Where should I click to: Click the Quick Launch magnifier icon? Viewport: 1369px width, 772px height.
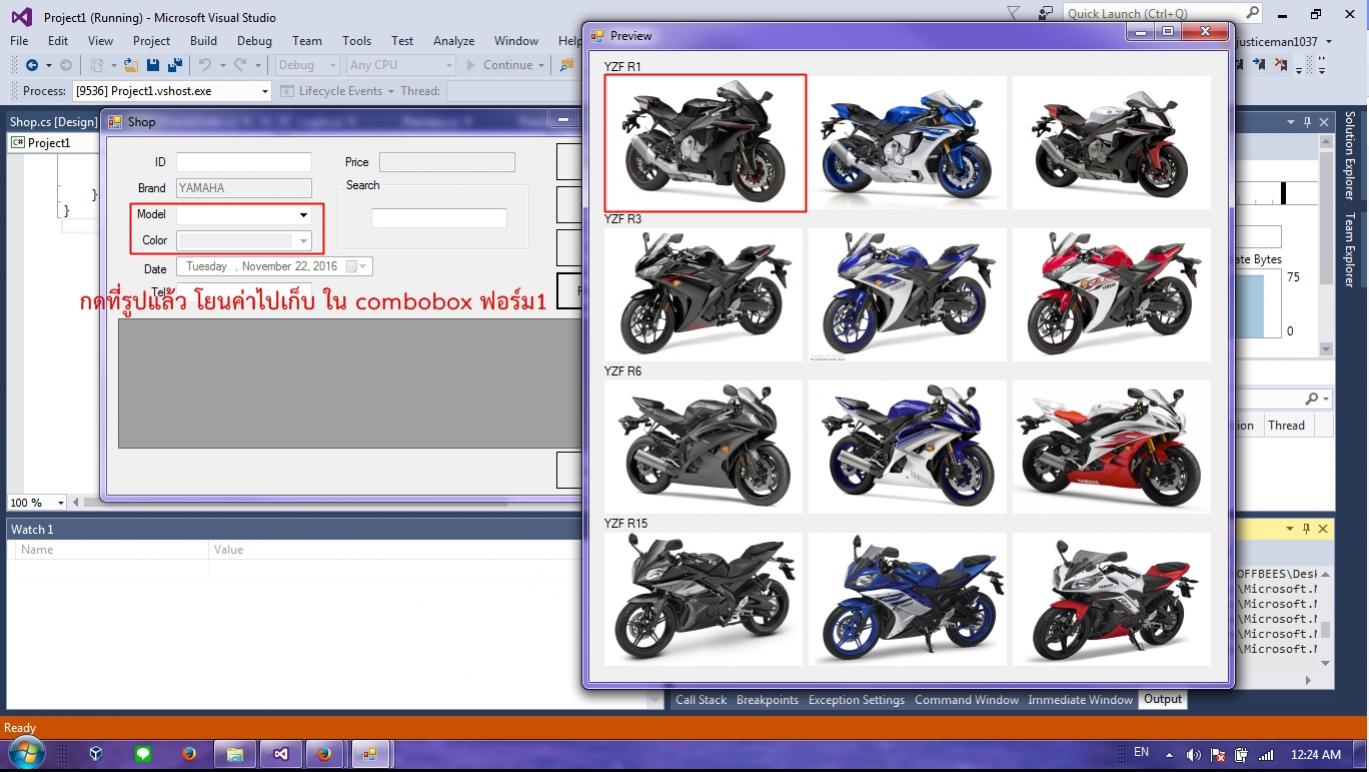coord(1253,13)
